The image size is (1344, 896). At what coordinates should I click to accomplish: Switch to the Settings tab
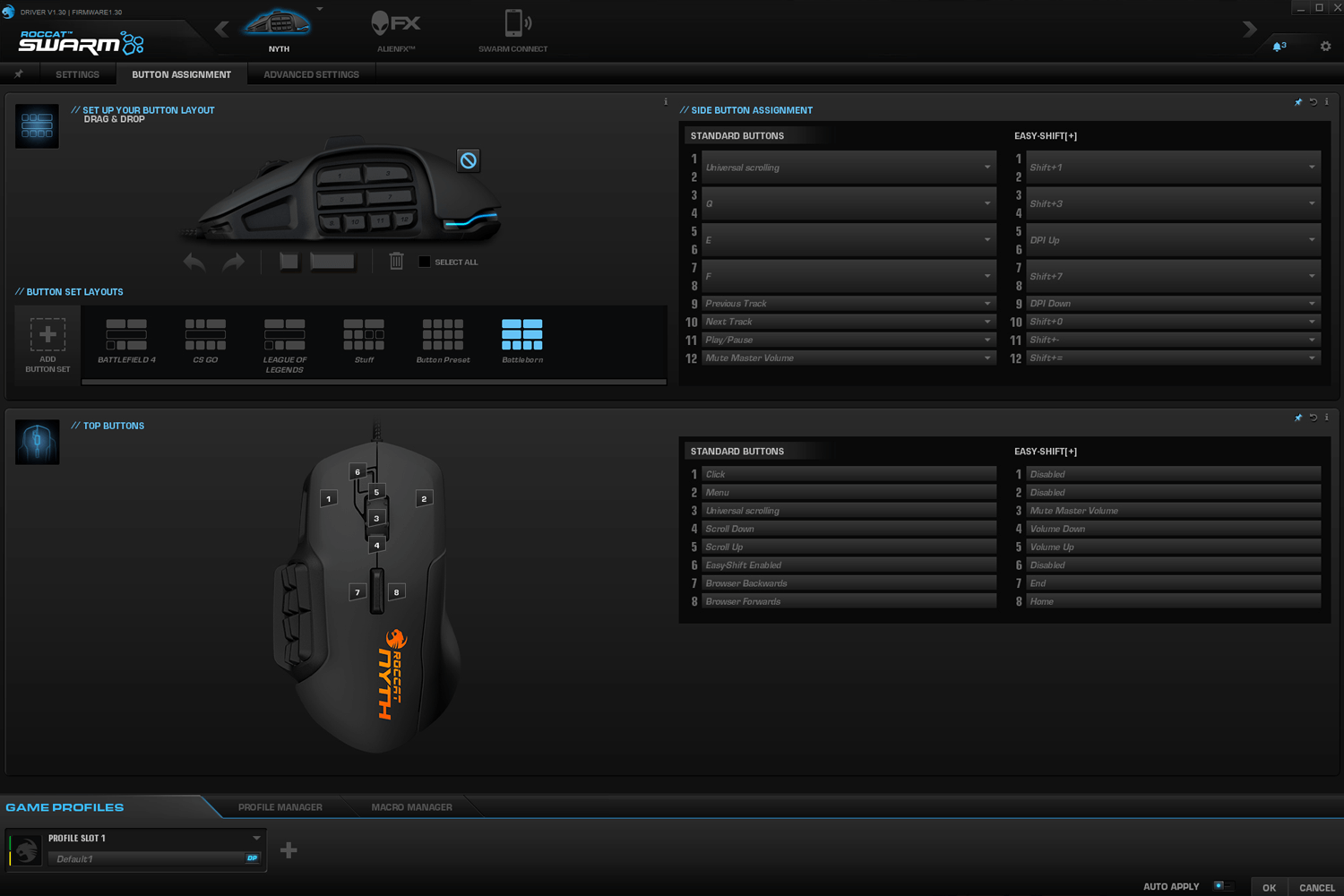click(x=77, y=74)
